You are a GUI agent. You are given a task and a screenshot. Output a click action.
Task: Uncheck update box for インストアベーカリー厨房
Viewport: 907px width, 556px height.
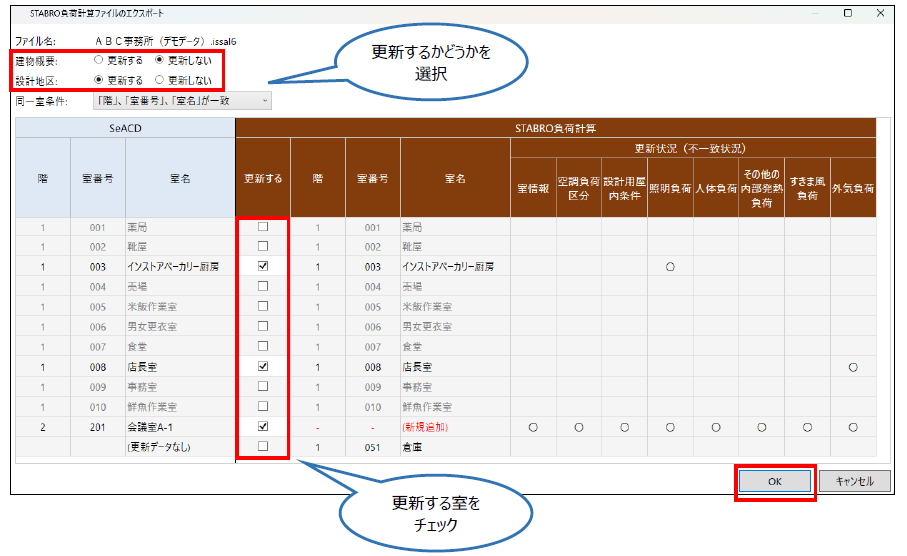(263, 267)
